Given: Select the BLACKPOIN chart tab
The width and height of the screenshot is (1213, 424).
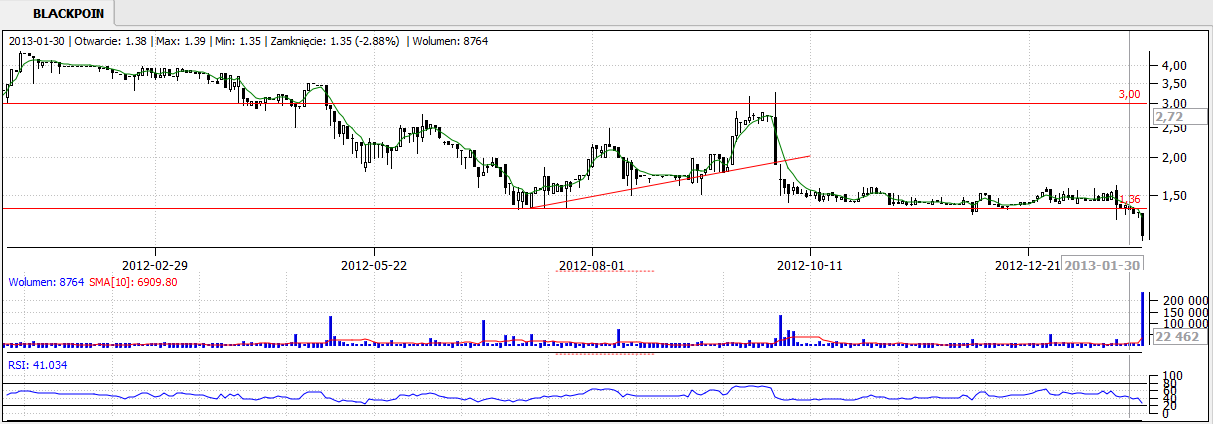Looking at the screenshot, I should point(60,14).
